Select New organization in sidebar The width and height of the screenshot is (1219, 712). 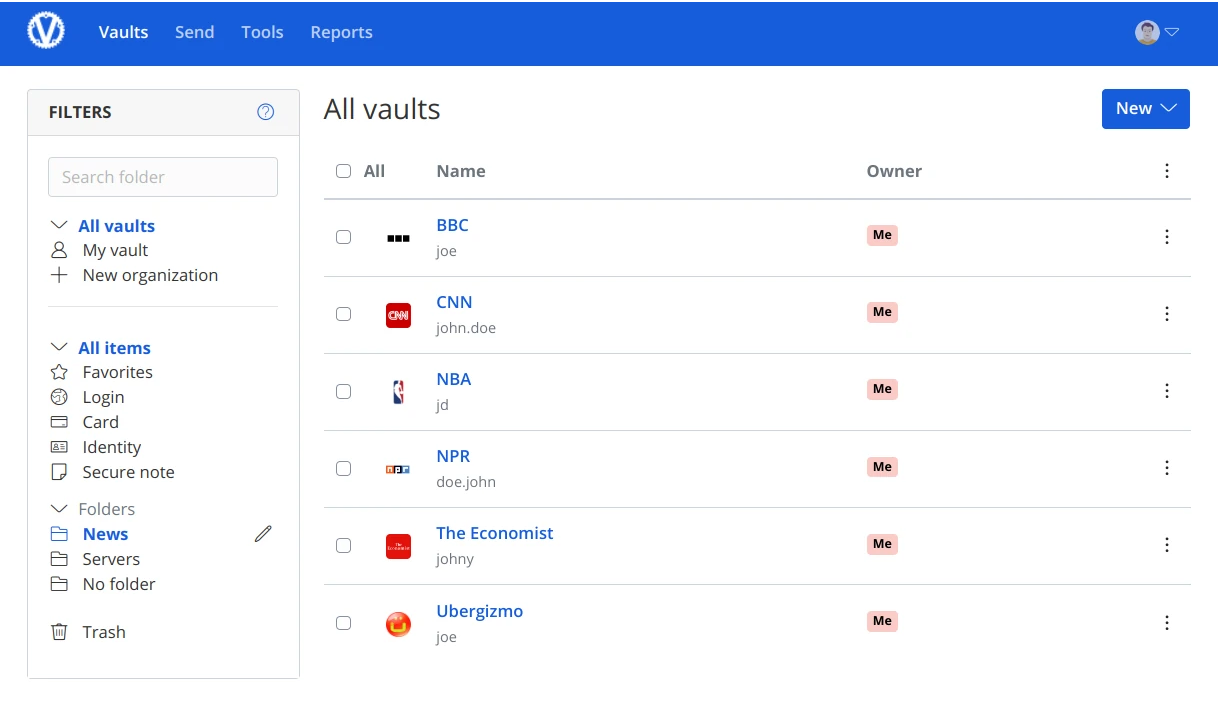150,275
